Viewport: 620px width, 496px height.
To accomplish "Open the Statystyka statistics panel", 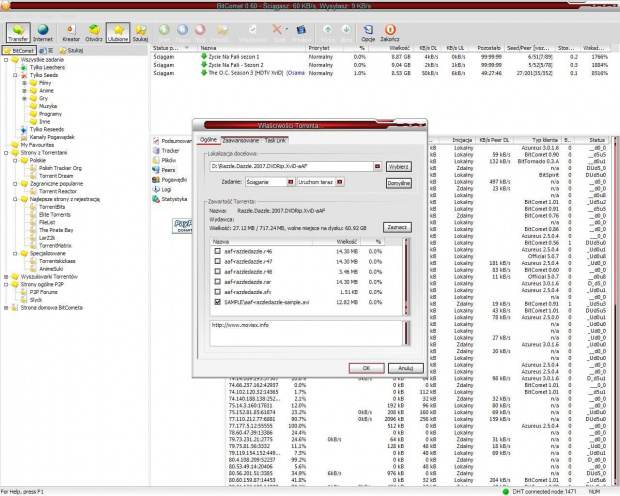I will tap(170, 199).
